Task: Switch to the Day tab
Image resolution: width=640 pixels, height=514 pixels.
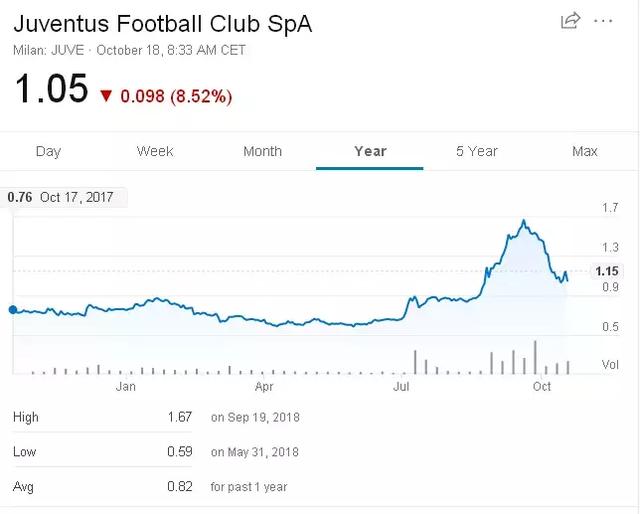Action: (x=49, y=151)
